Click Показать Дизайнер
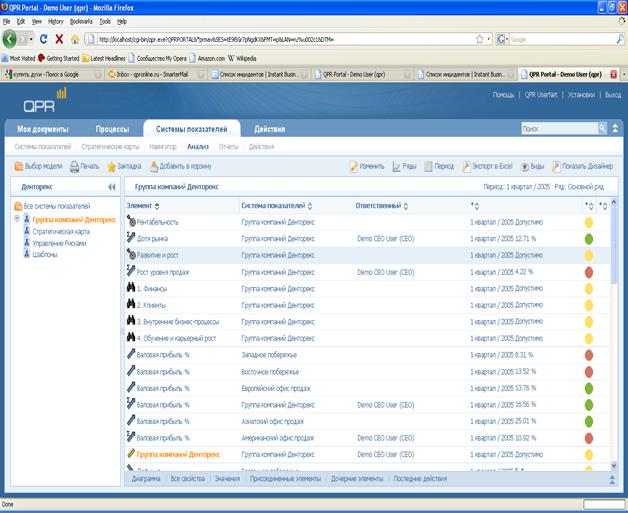This screenshot has width=628, height=513. coord(582,166)
